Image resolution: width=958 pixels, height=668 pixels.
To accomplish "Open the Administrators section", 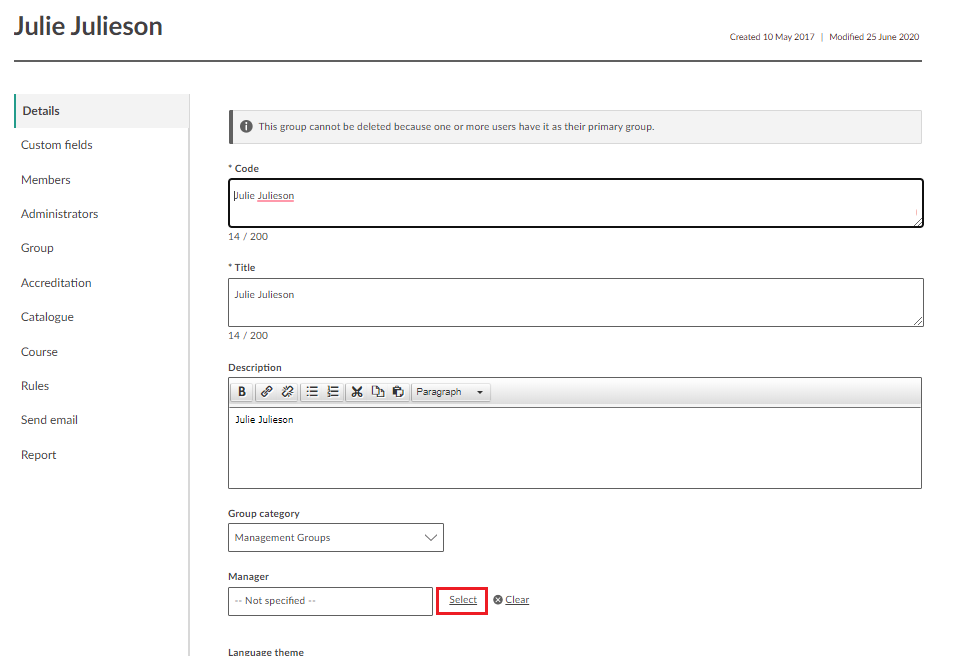I will pos(60,214).
